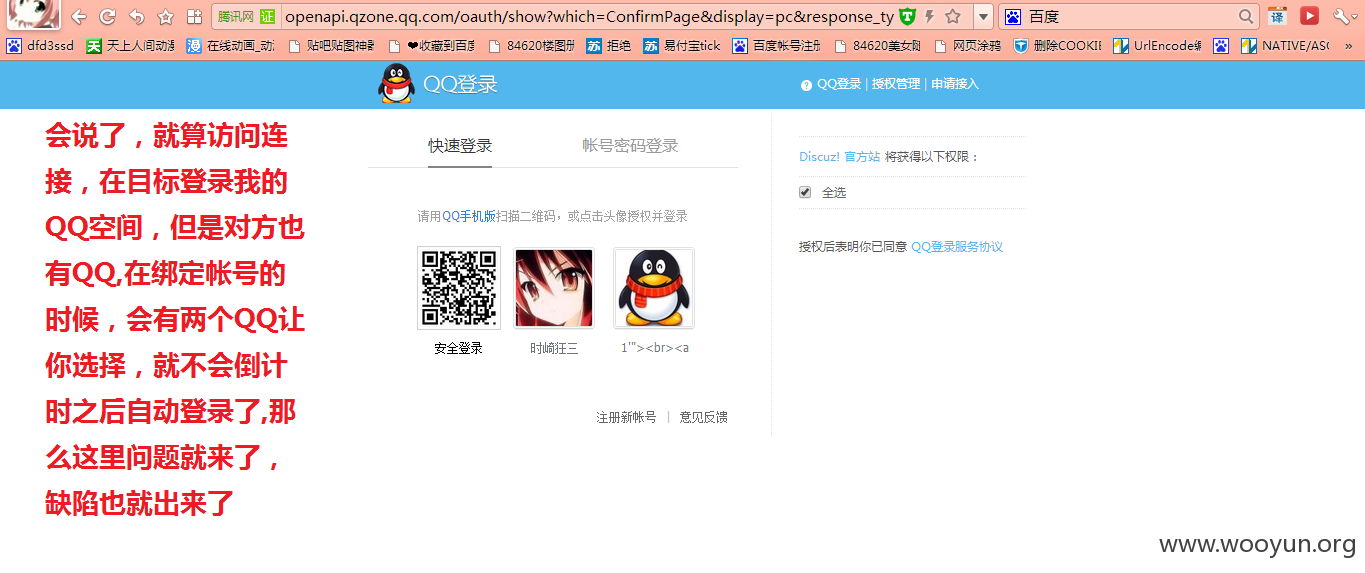Open the 拒绝 bookmark
The width and height of the screenshot is (1365, 573).
point(609,46)
